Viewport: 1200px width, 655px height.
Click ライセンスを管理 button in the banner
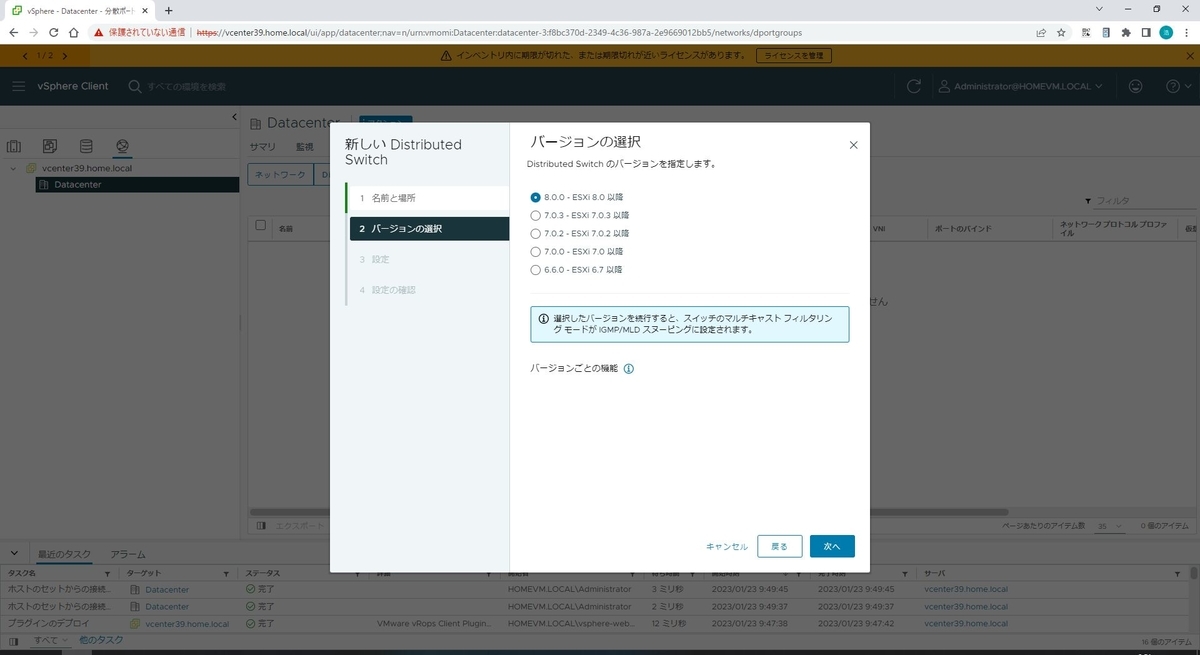pos(793,55)
